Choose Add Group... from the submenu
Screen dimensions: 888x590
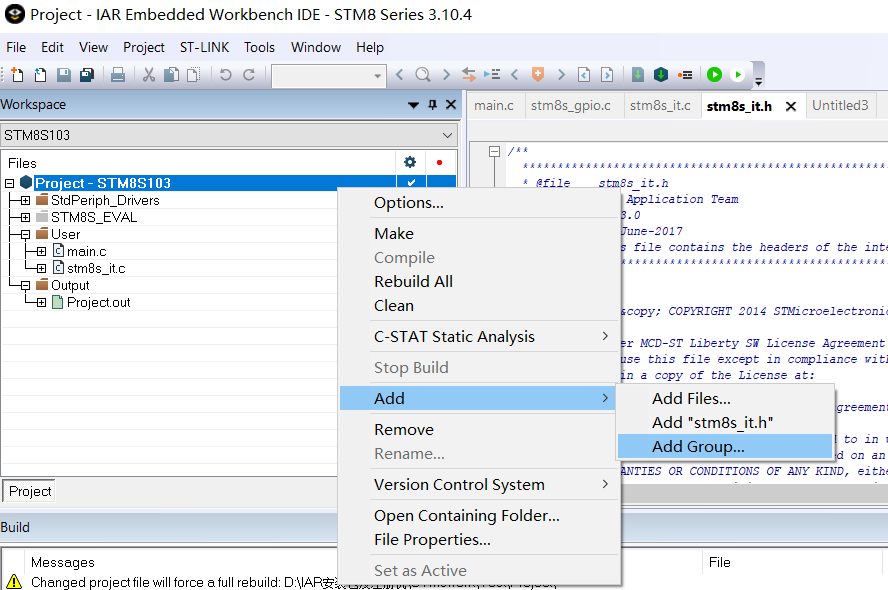point(725,446)
